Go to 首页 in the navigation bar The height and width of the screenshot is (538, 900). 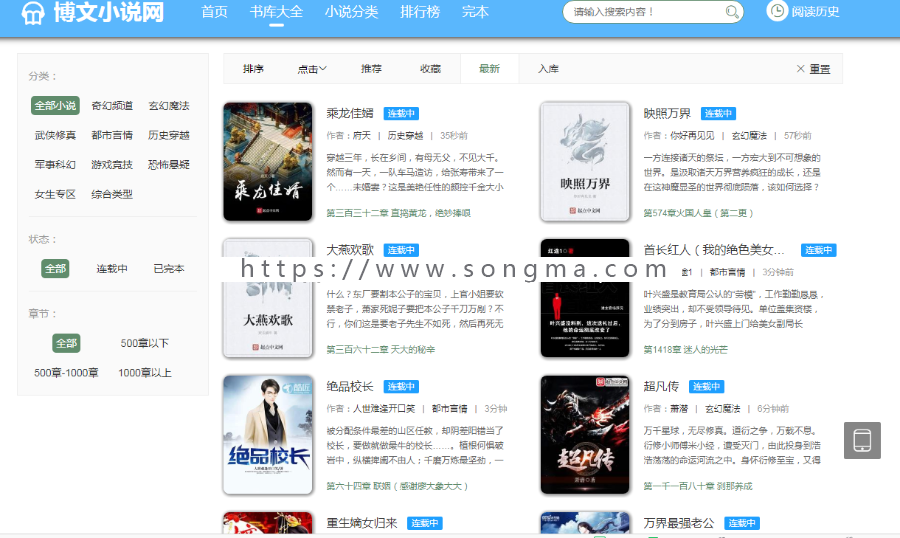[214, 11]
